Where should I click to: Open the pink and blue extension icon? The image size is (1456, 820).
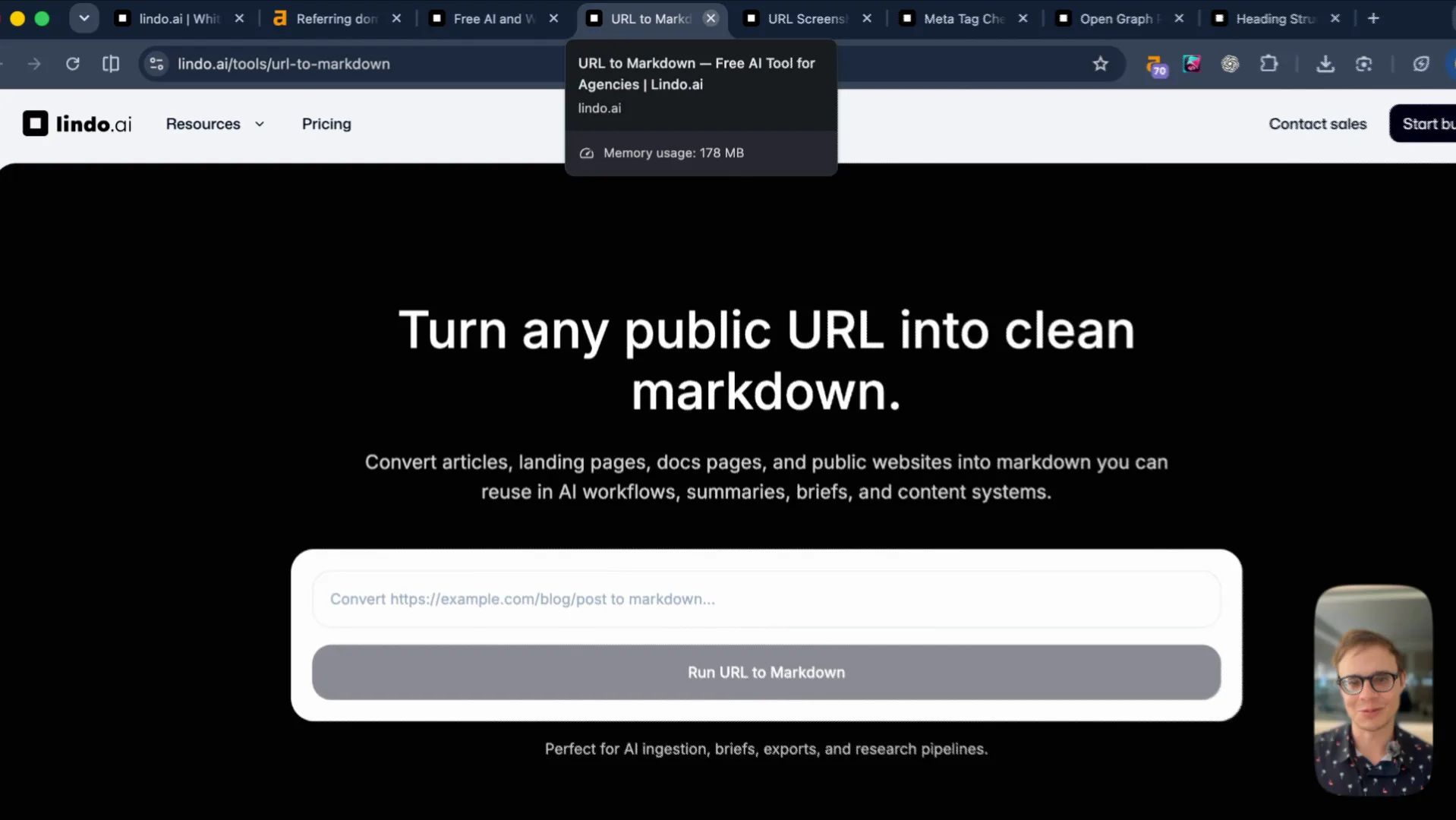[x=1192, y=64]
